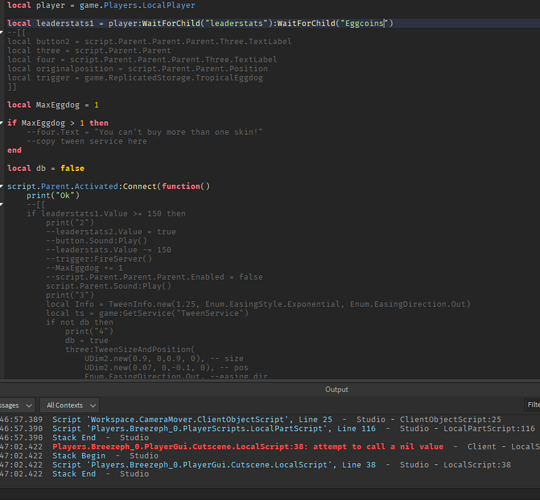Open the Messages filter dropdown
This screenshot has width=540, height=500.
[17, 405]
